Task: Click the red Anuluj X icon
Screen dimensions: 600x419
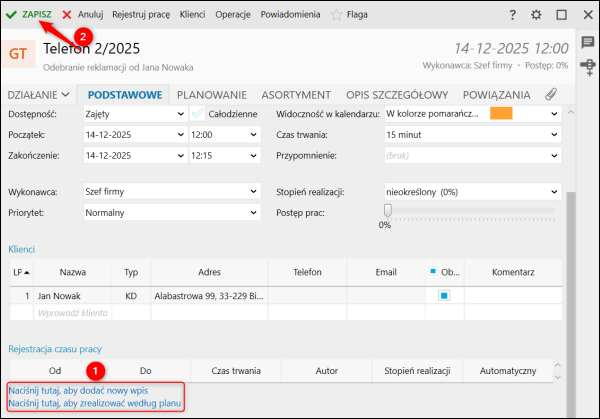Action: pos(67,15)
